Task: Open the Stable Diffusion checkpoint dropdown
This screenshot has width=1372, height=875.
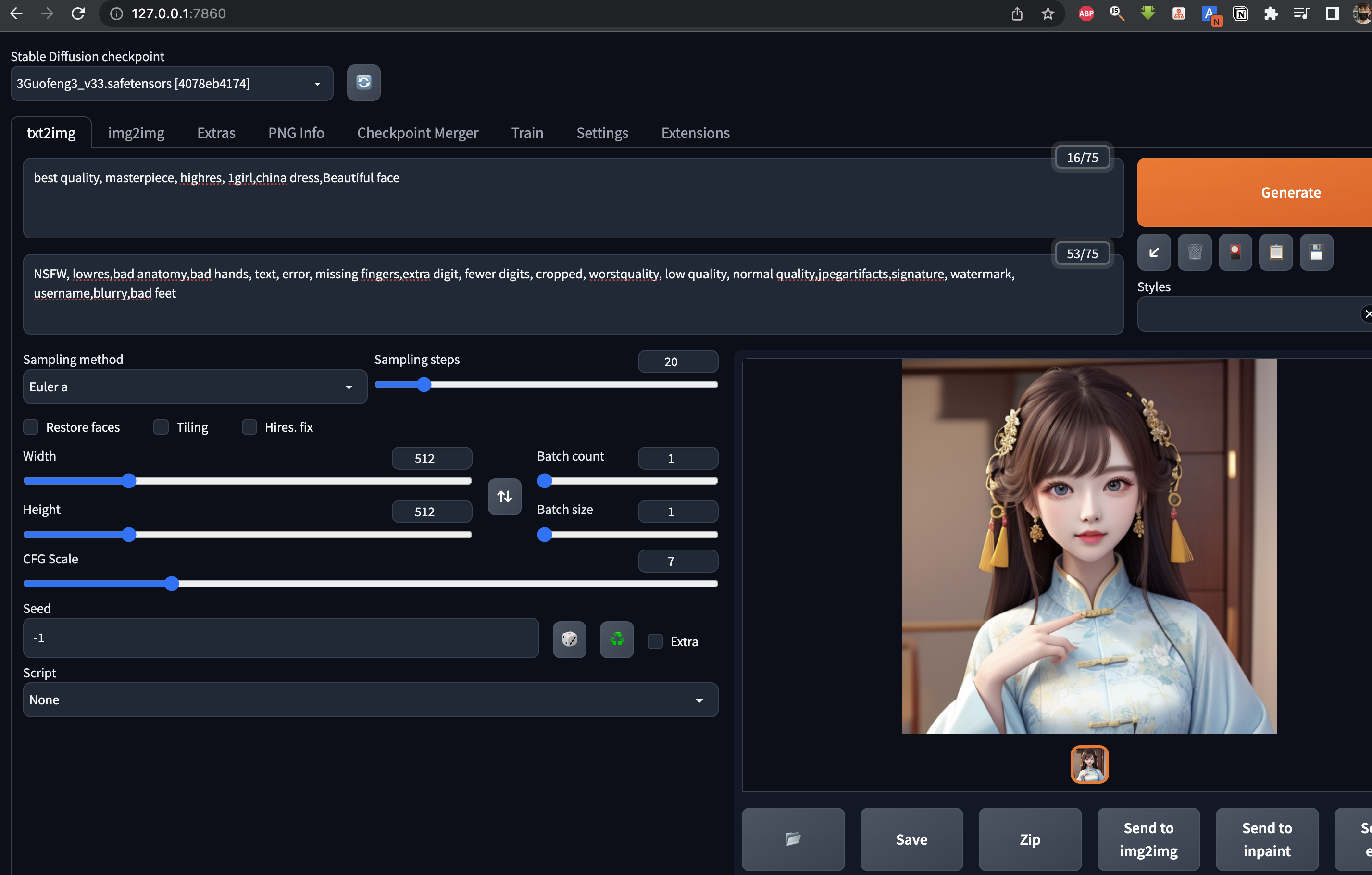Action: (x=172, y=84)
